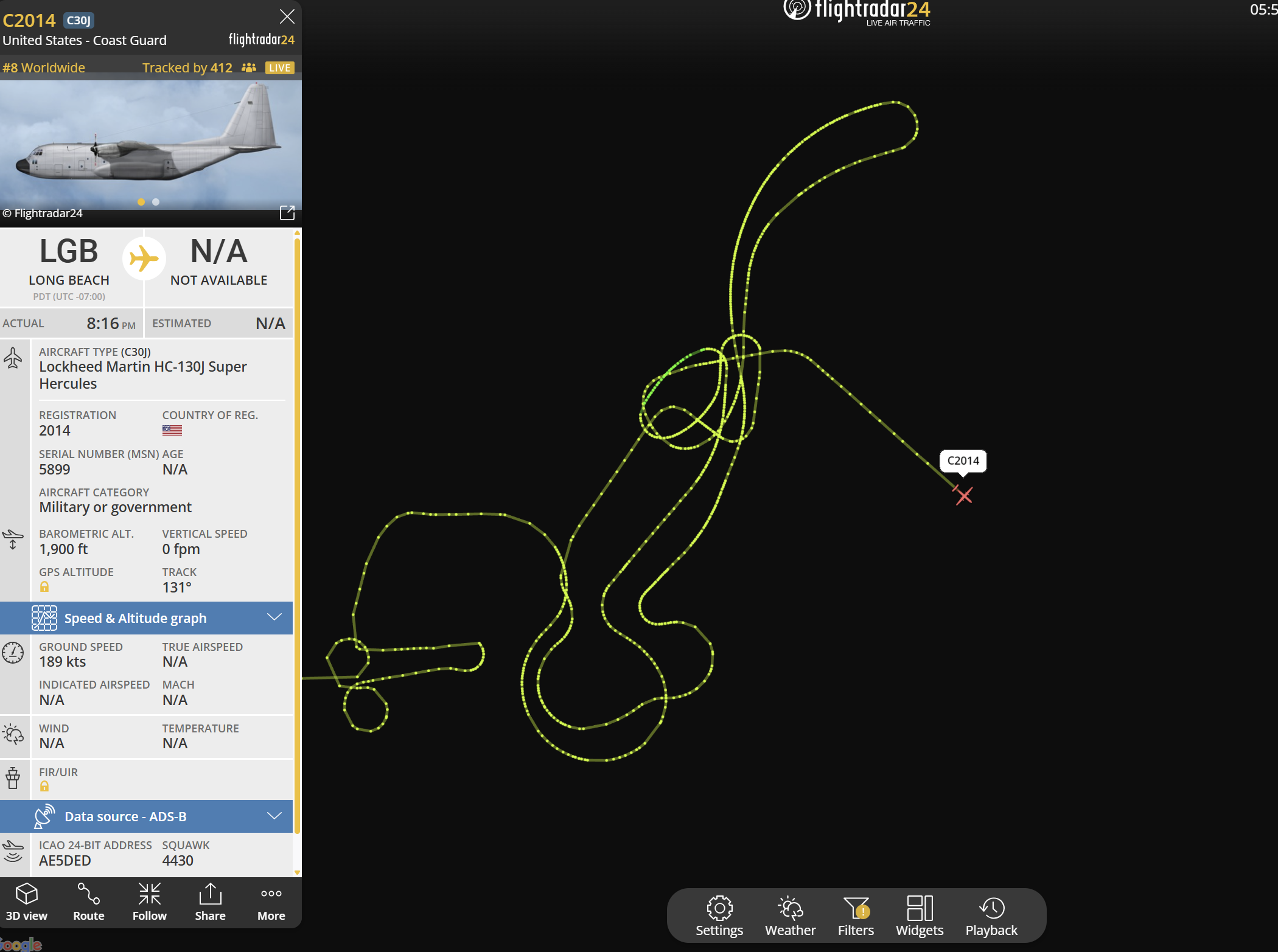Click the C2014 aircraft label on map

coord(963,460)
